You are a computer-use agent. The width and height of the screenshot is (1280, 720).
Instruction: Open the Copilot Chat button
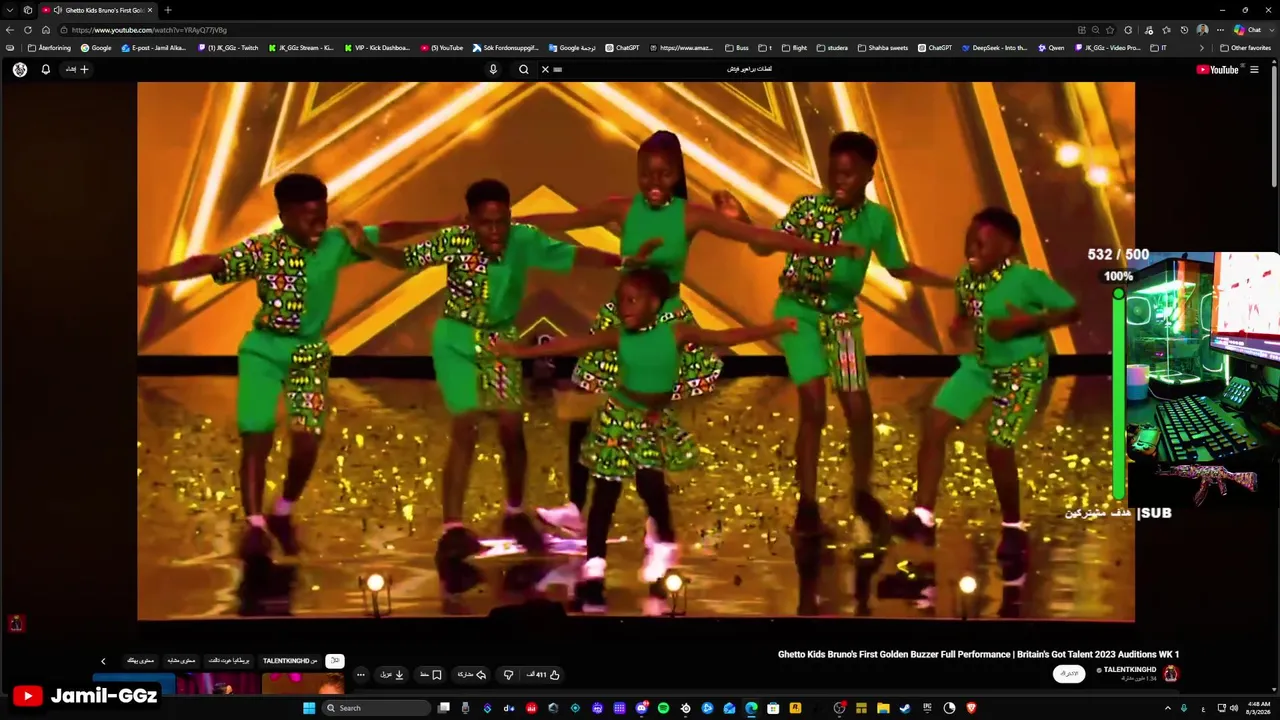[1248, 30]
